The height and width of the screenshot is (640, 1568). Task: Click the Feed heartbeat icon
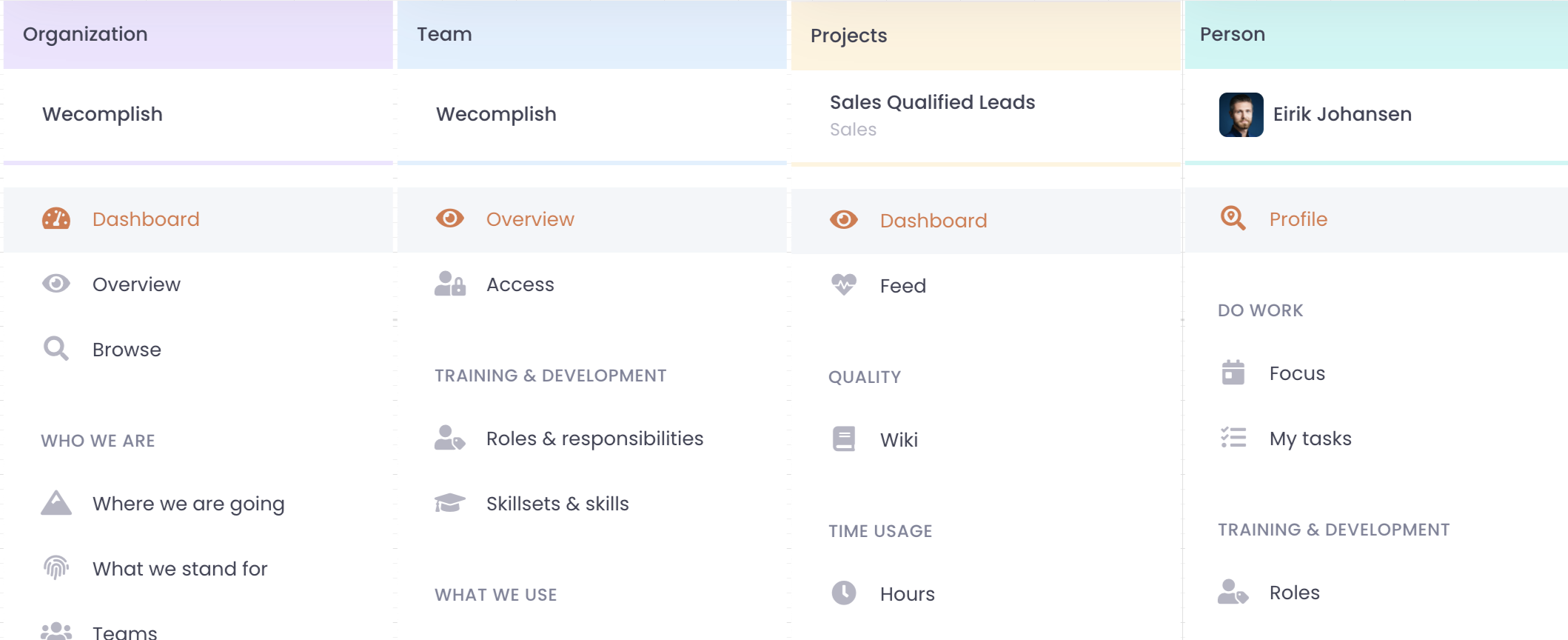[844, 285]
